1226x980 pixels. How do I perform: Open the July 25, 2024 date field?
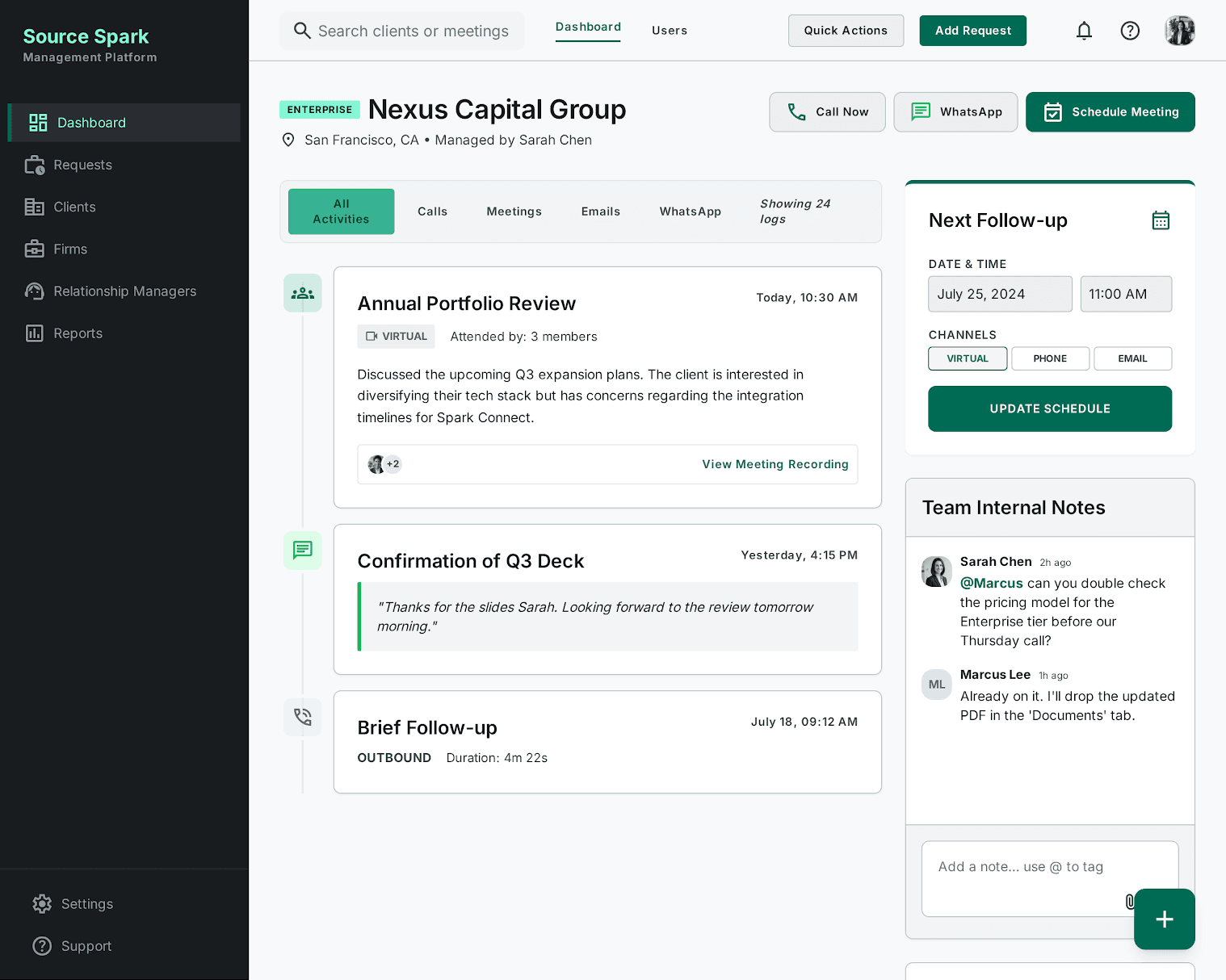coord(1000,294)
